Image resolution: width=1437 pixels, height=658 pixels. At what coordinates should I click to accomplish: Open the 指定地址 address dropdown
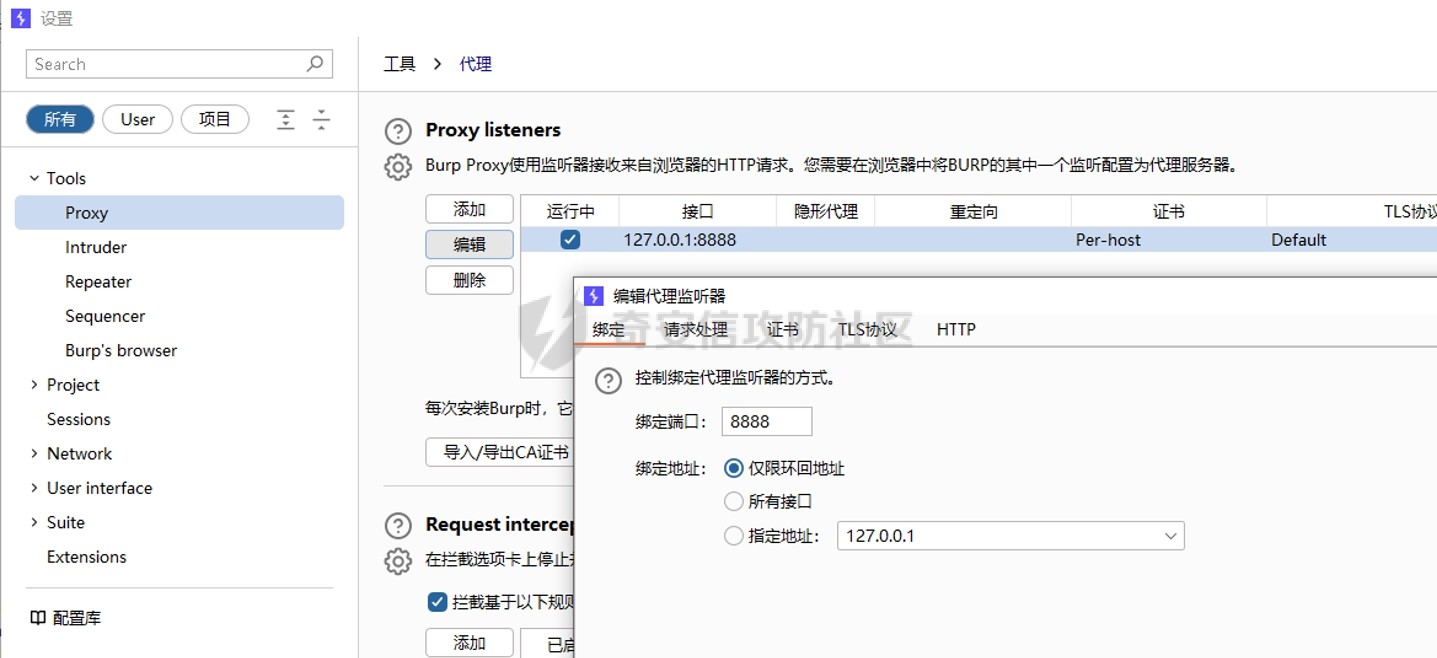click(1011, 536)
